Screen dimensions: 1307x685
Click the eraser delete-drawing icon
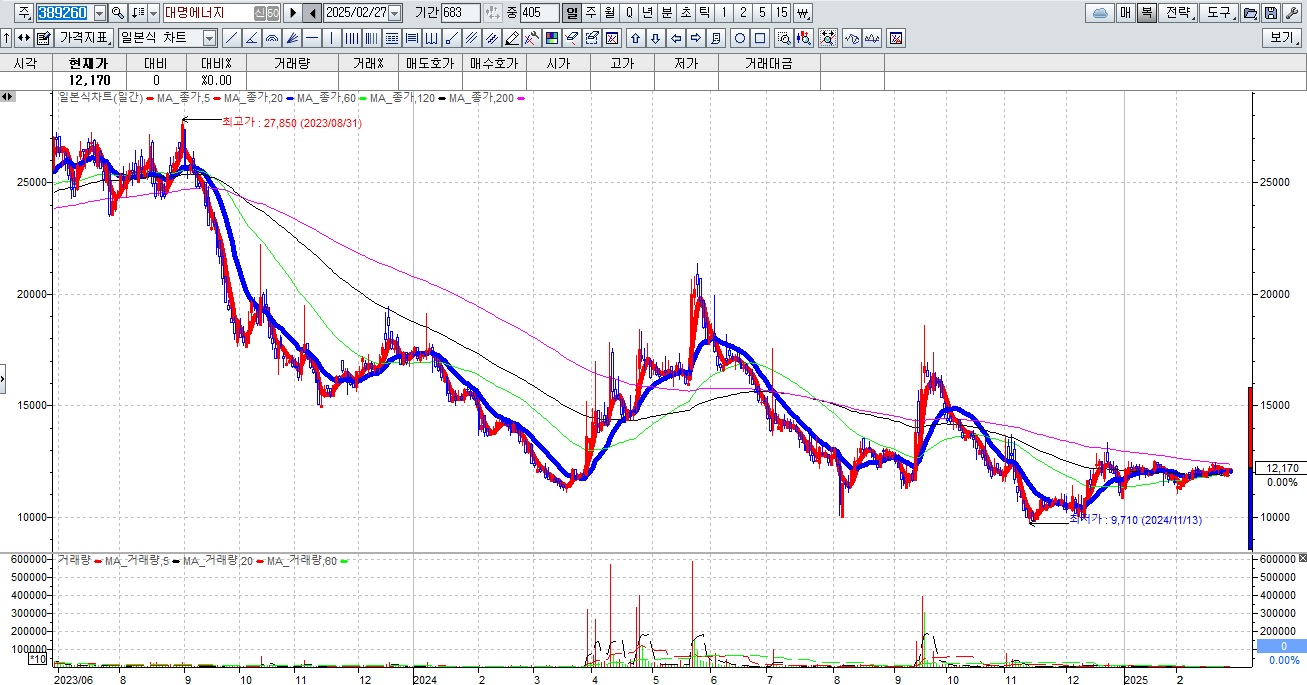pos(570,38)
